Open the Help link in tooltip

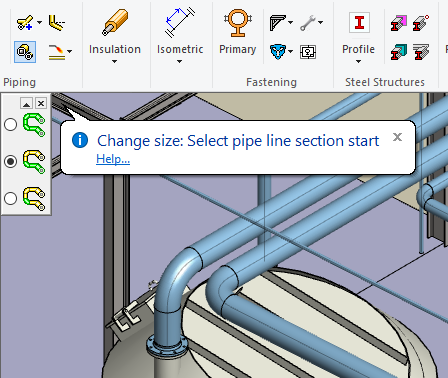pyautogui.click(x=113, y=159)
